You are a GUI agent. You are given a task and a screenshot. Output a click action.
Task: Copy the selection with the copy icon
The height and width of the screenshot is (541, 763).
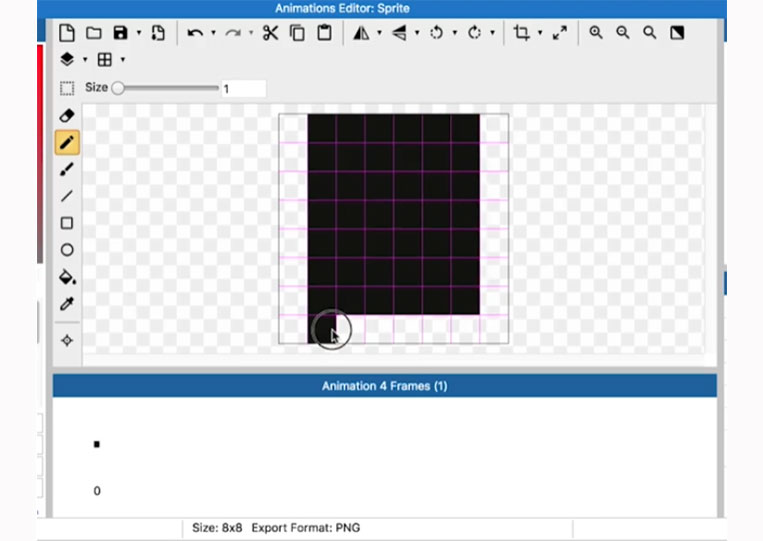tap(297, 33)
